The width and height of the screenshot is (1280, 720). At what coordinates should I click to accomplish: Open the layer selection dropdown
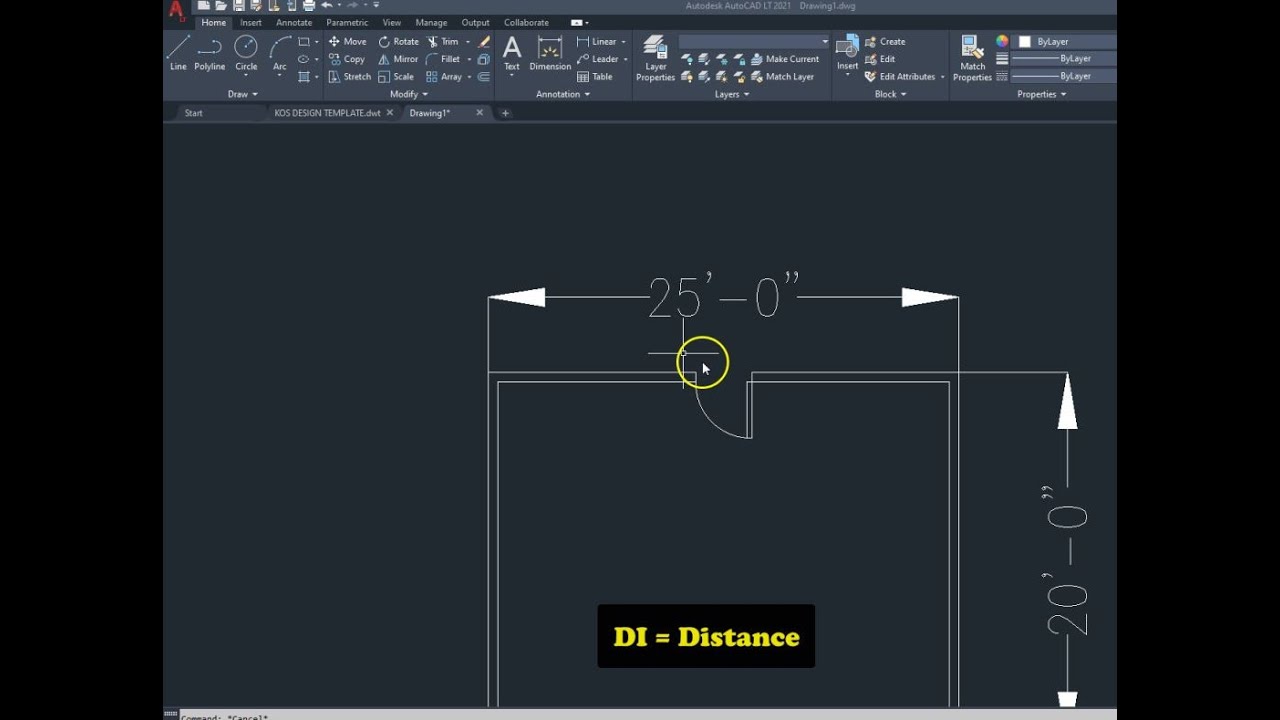[x=754, y=41]
